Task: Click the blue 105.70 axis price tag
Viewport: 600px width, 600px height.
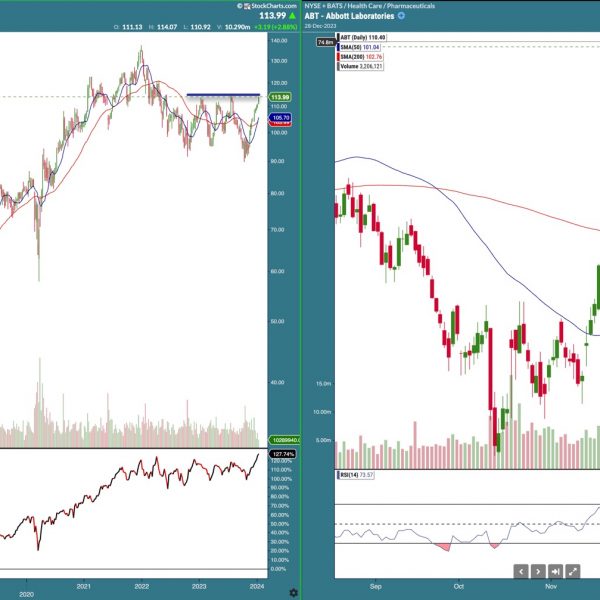Action: click(x=280, y=117)
